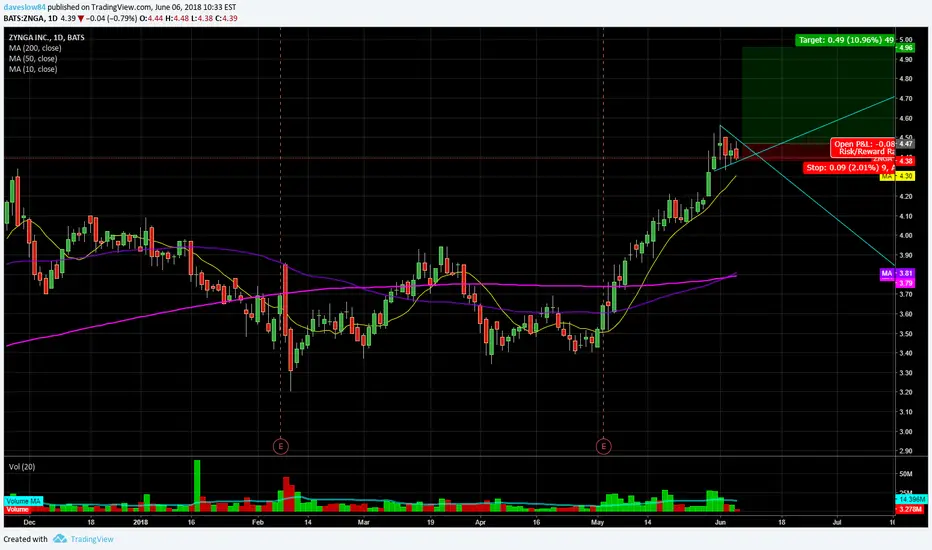Click the green 4.96 price tag
932x550 pixels.
tap(906, 48)
